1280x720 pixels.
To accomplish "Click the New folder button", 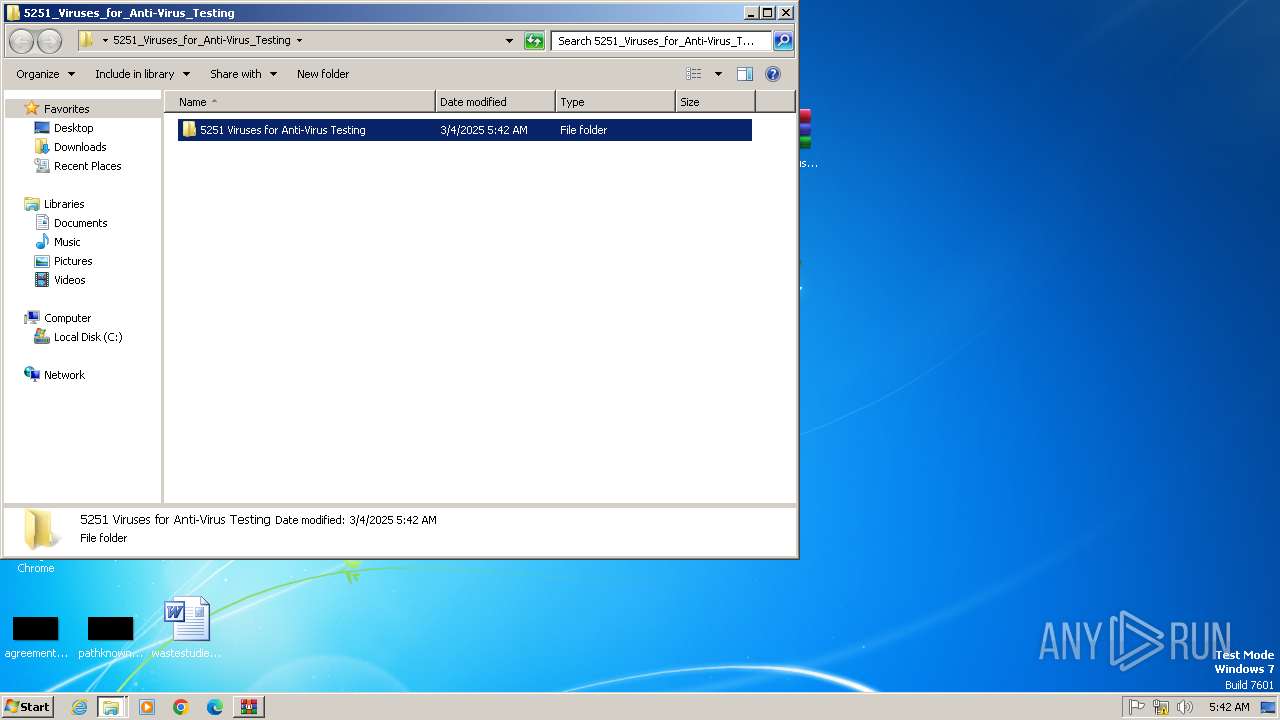I will coord(323,74).
